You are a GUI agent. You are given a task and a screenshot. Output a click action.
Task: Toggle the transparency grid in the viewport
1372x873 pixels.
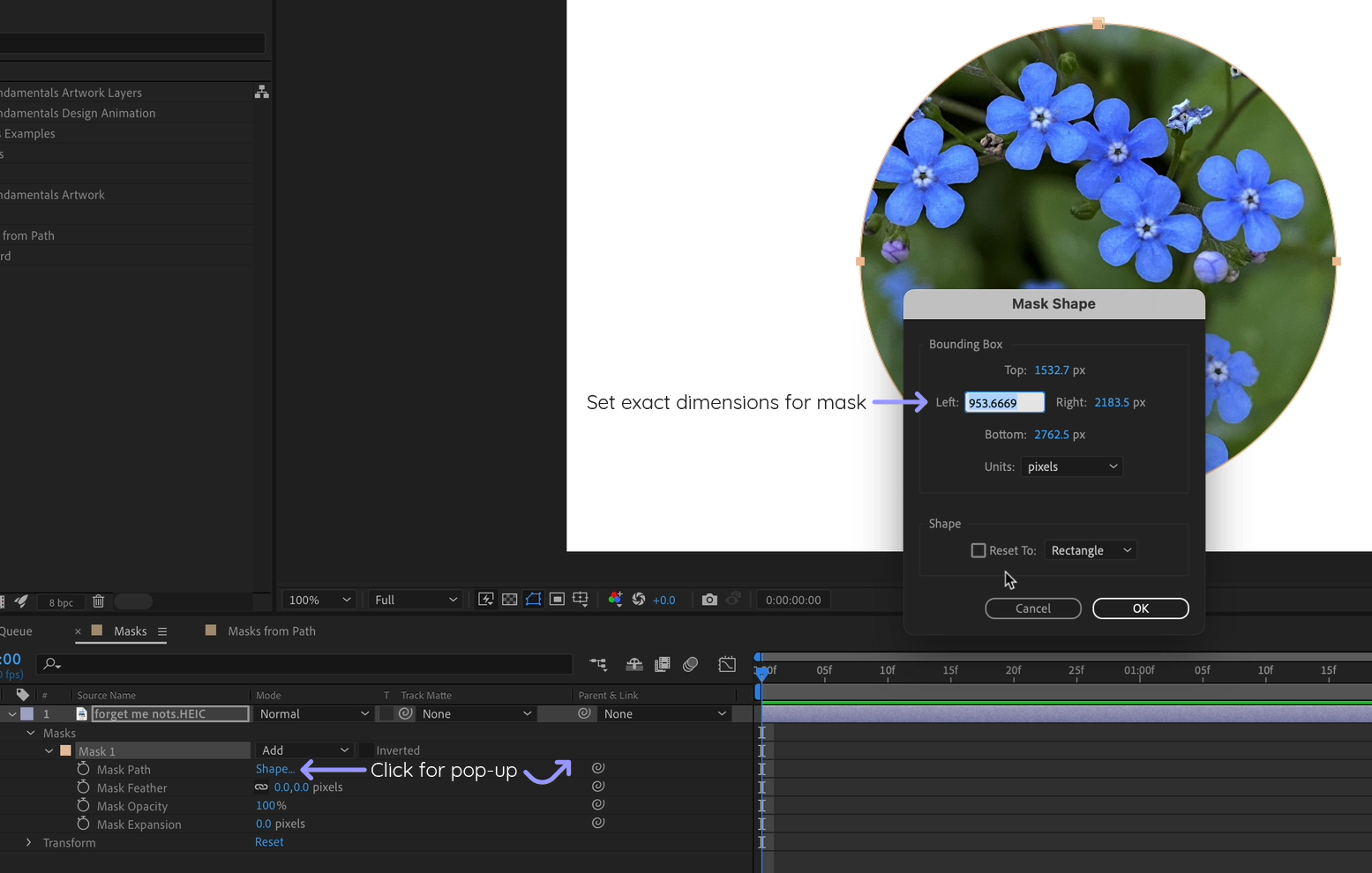[510, 599]
